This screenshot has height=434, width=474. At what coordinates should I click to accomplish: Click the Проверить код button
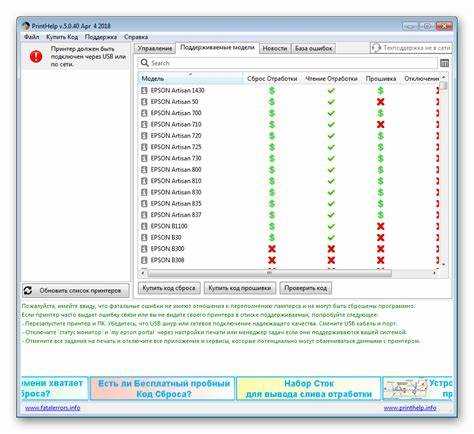coord(305,288)
